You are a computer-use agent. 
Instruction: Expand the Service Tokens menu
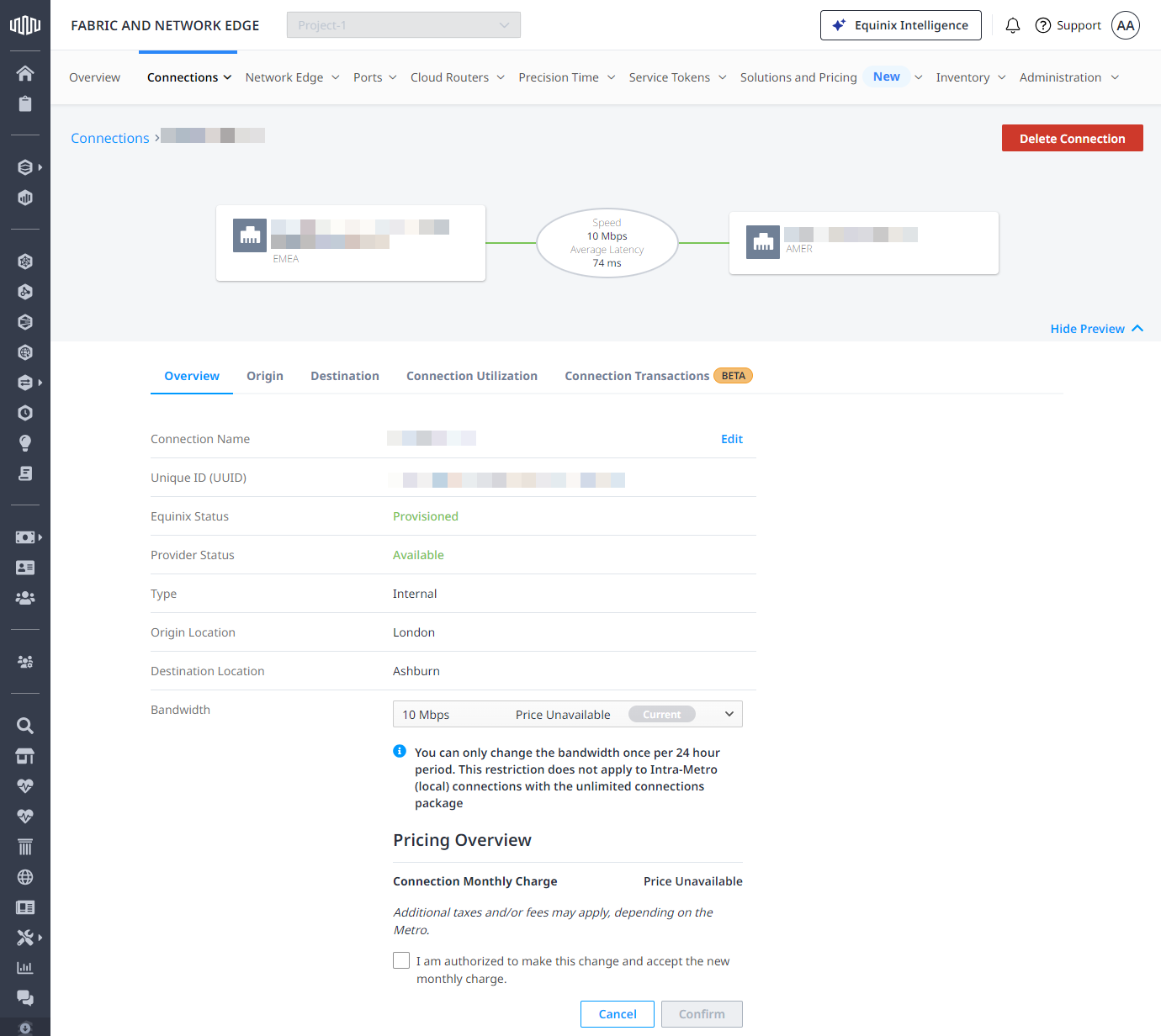[x=677, y=77]
